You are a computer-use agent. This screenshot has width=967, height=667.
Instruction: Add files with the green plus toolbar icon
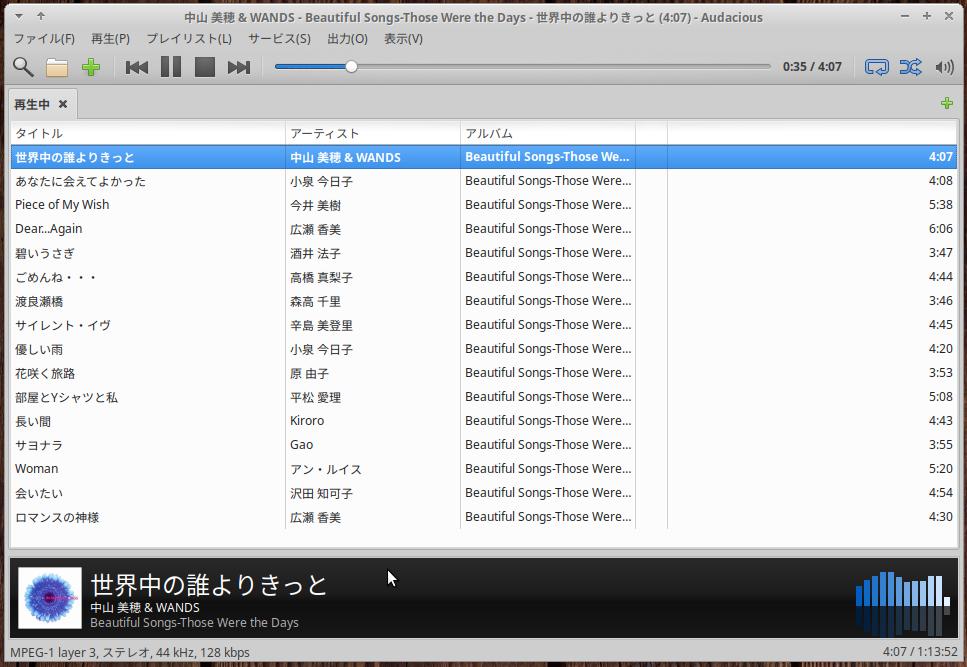pos(91,67)
